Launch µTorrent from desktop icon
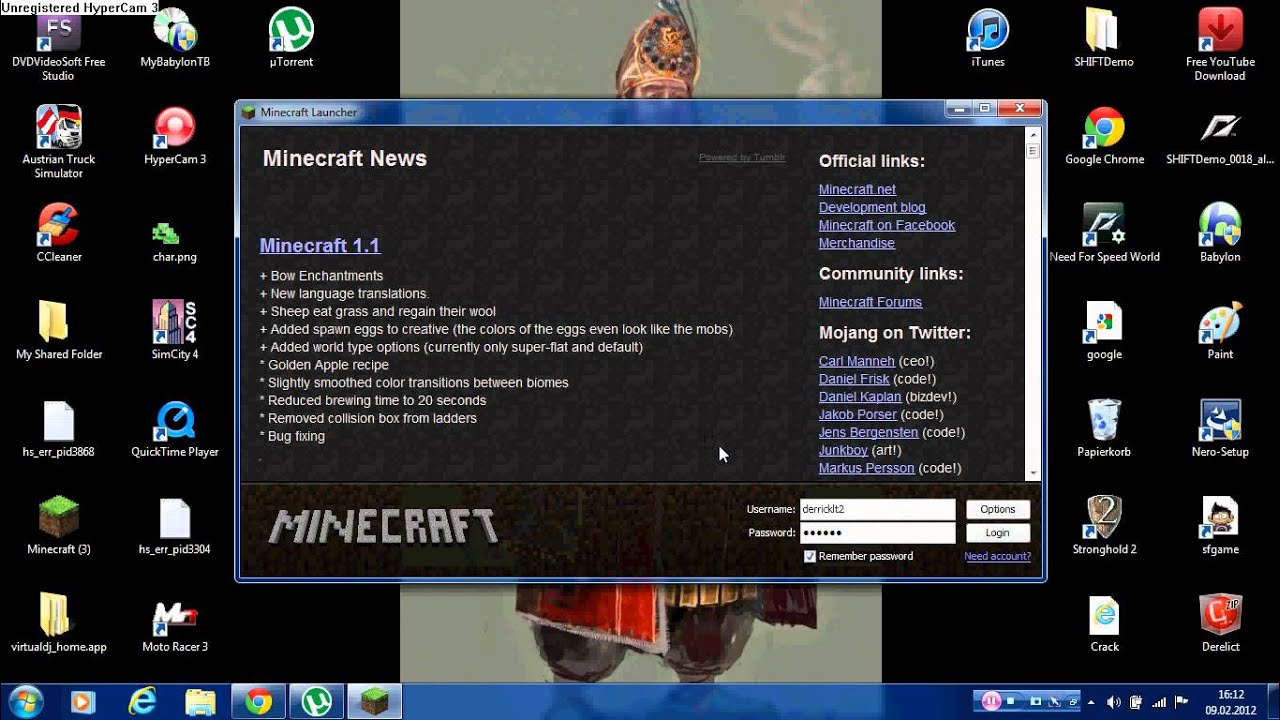The height and width of the screenshot is (720, 1280). pyautogui.click(x=291, y=40)
